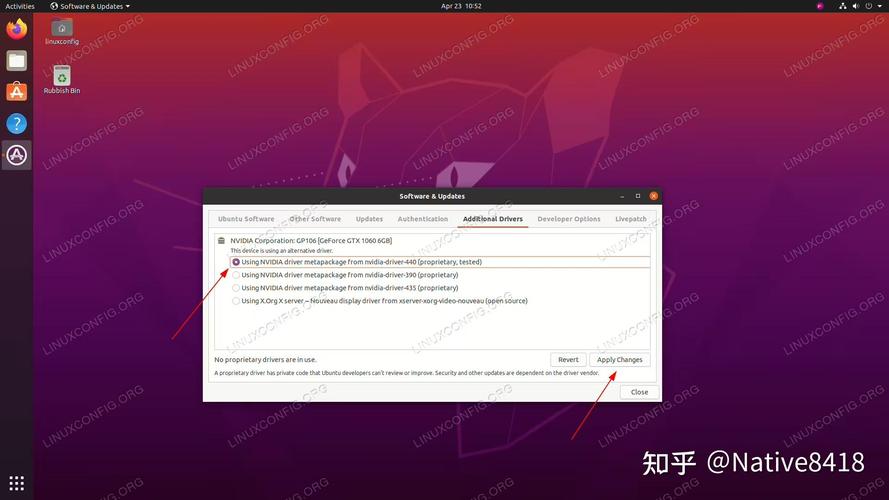The height and width of the screenshot is (500, 889).
Task: Click the Software & Updates title bar
Action: click(432, 196)
